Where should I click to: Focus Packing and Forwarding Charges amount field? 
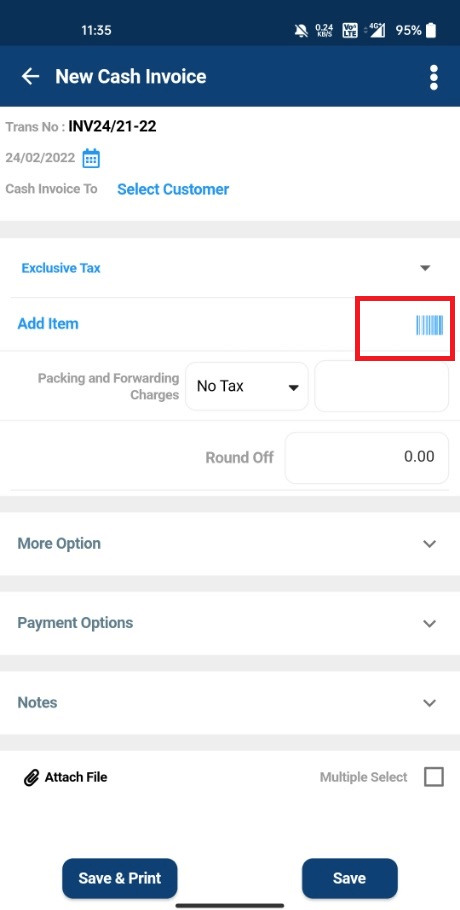382,387
